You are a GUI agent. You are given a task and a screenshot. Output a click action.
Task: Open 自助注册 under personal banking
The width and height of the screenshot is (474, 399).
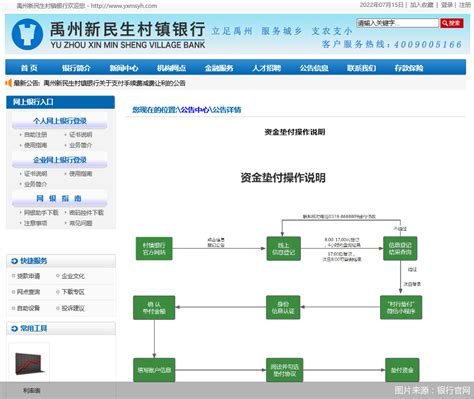click(35, 135)
